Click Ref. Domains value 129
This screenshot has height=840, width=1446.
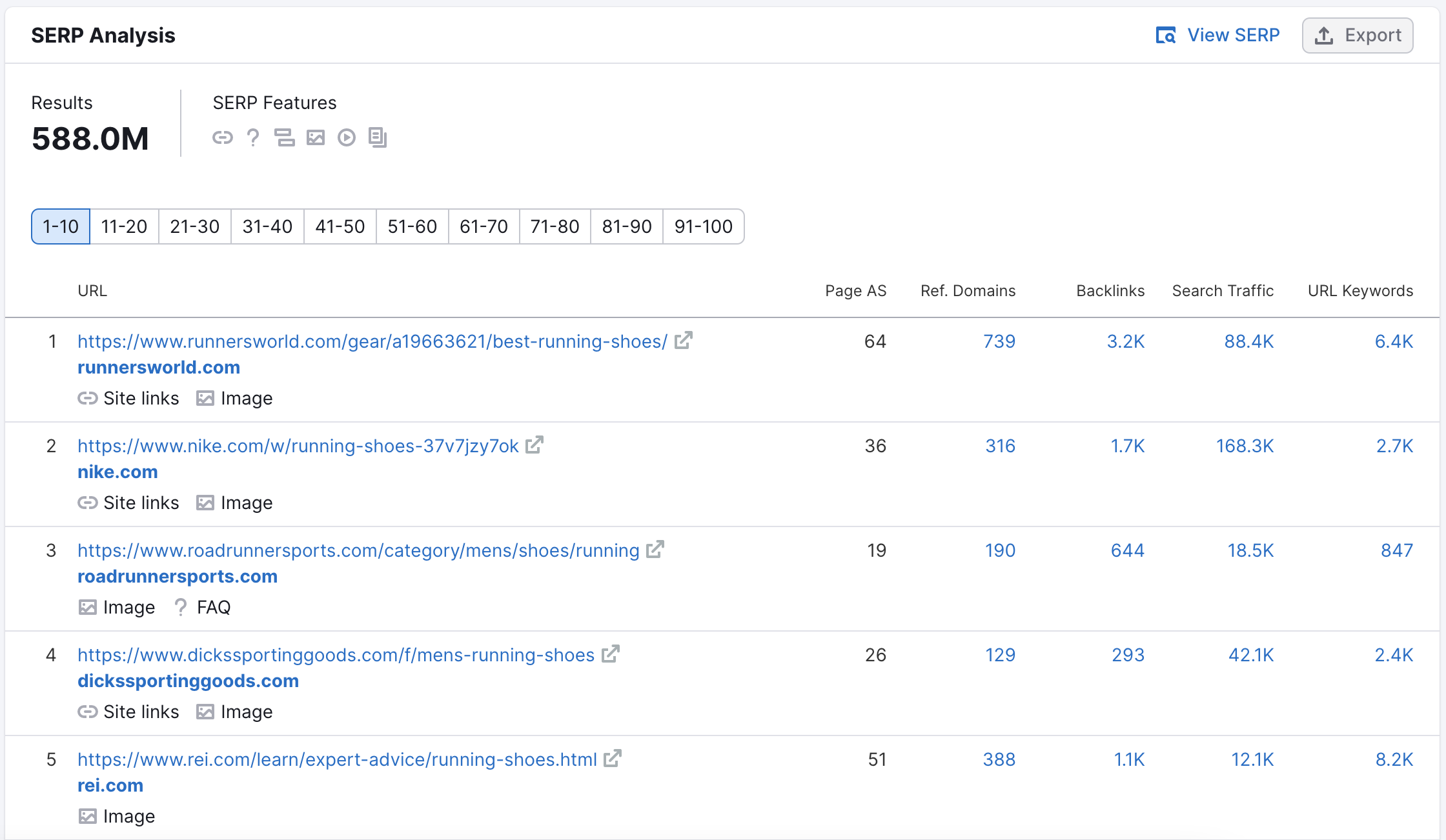coord(1001,655)
